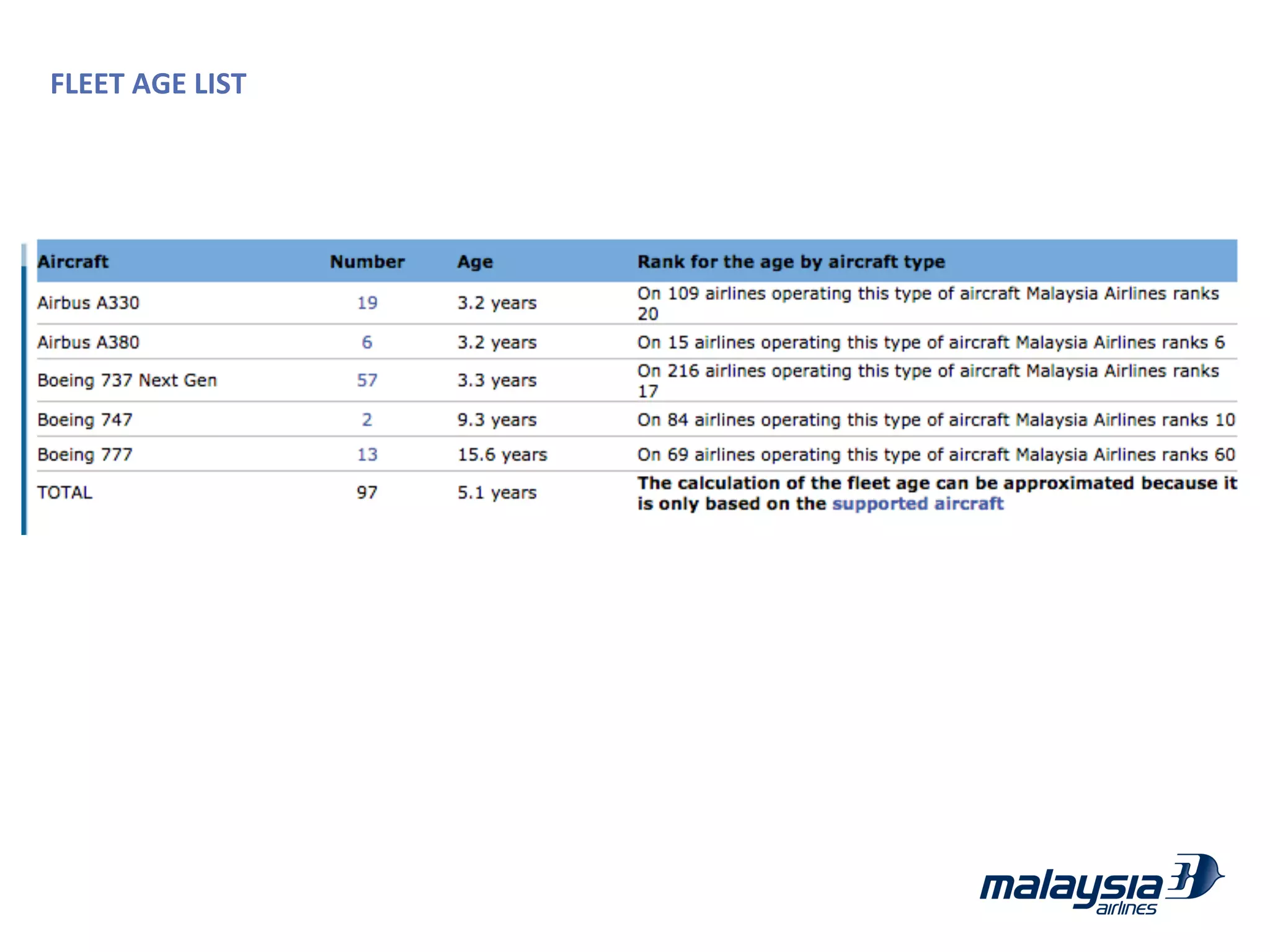
Task: Select the 'Boeing 737 Next Gen' label
Action: click(x=127, y=380)
